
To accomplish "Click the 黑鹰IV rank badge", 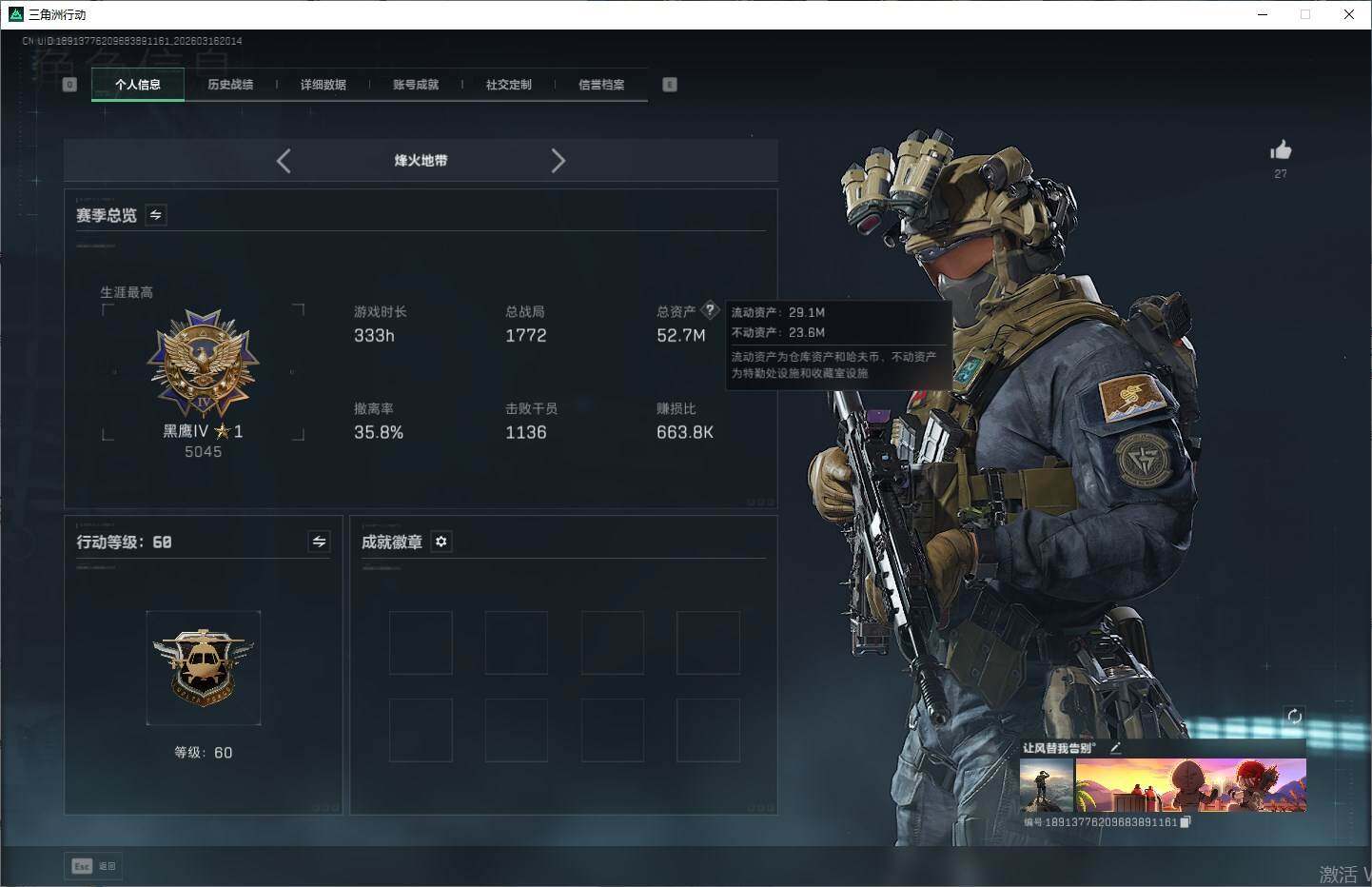I will pyautogui.click(x=203, y=365).
